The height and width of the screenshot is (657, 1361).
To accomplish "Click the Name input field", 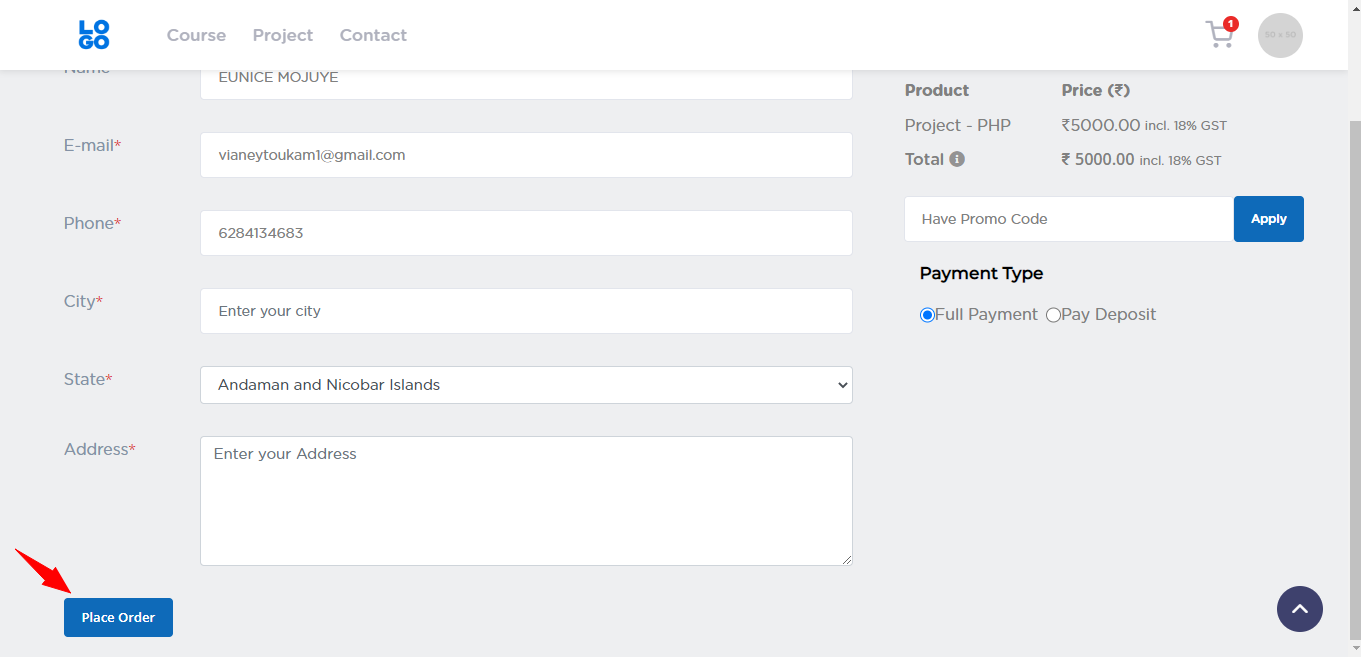I will [526, 78].
